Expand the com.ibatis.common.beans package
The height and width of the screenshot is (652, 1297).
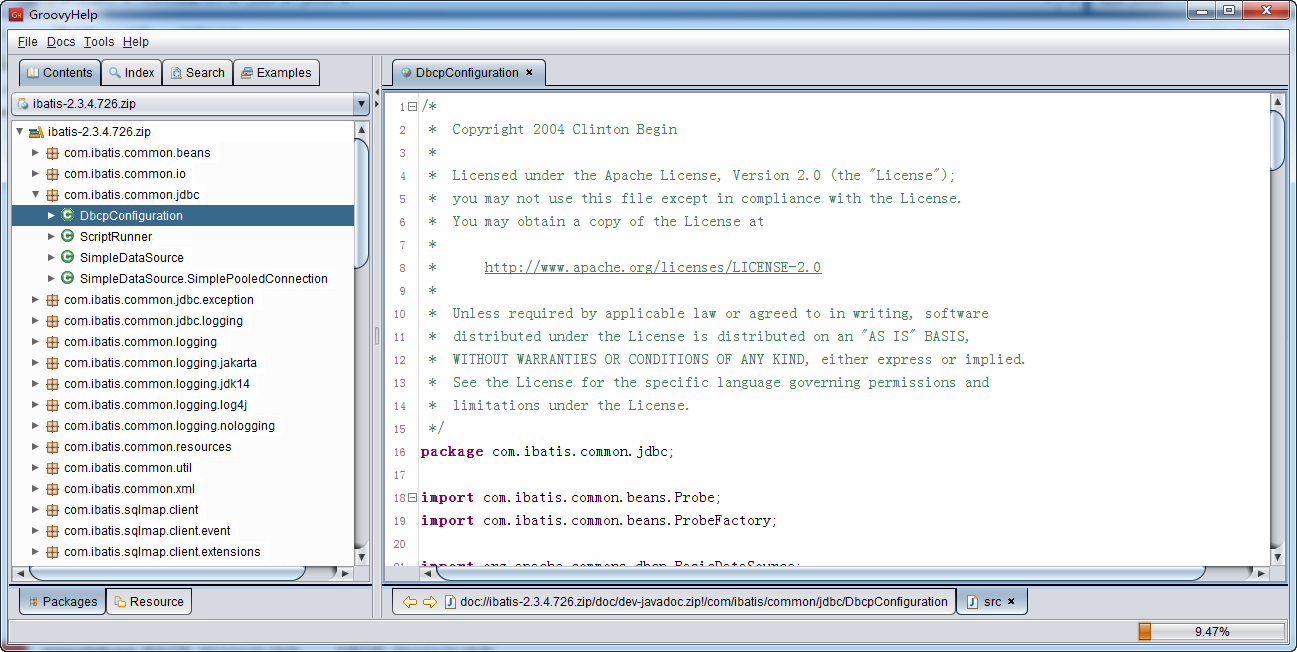click(x=35, y=153)
